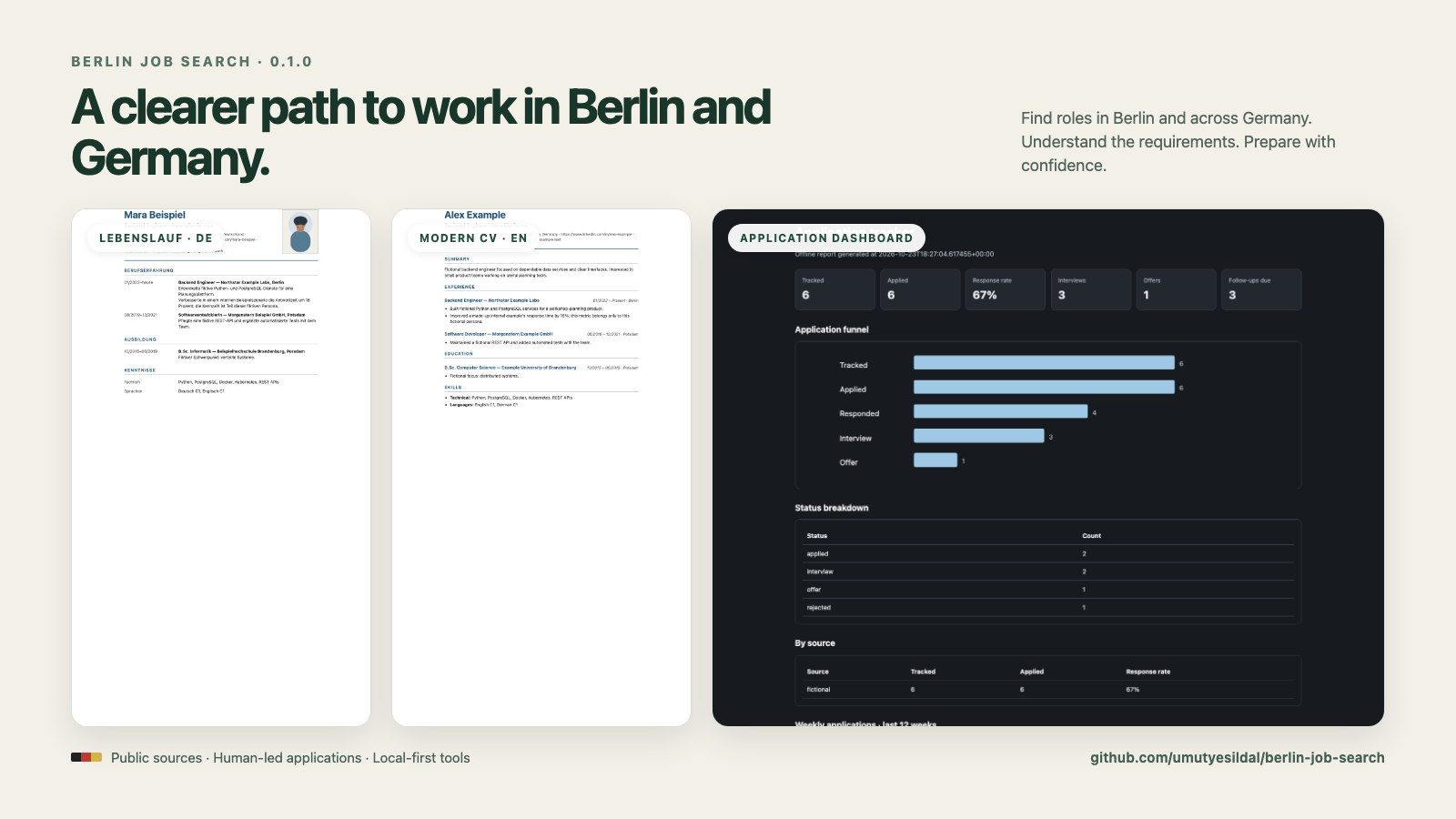Screen dimensions: 1456x819
Task: Click the profile photo on Mara Beispiel's CV
Action: (x=300, y=232)
